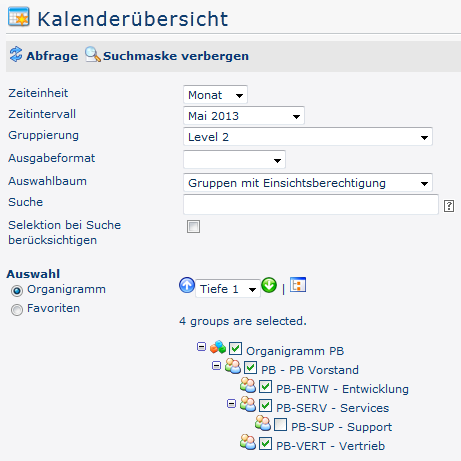
Task: Click the group icon beside PB-SUP - Support
Action: click(x=263, y=424)
